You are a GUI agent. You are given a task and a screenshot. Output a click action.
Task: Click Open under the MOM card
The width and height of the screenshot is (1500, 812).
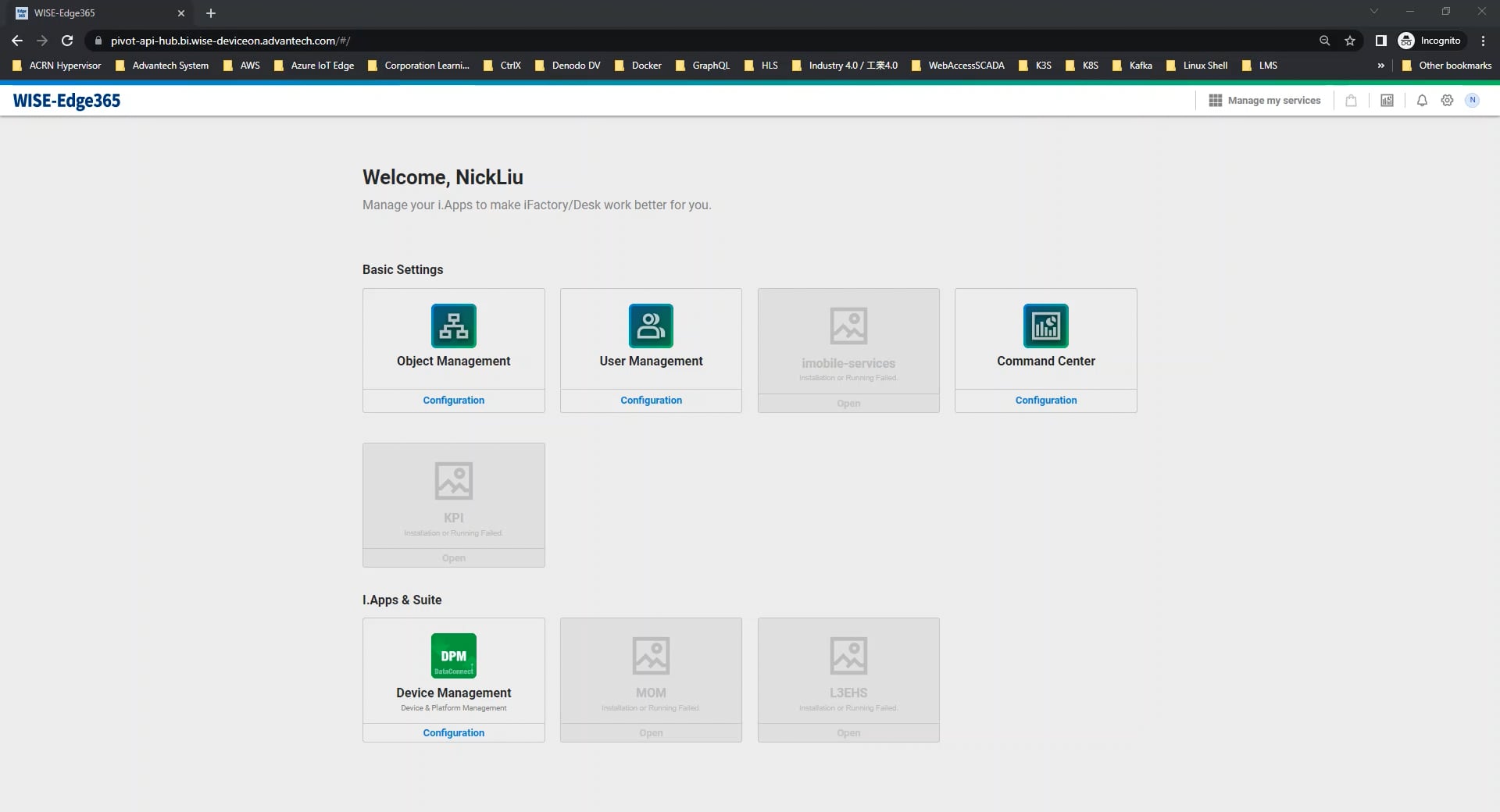(x=651, y=733)
